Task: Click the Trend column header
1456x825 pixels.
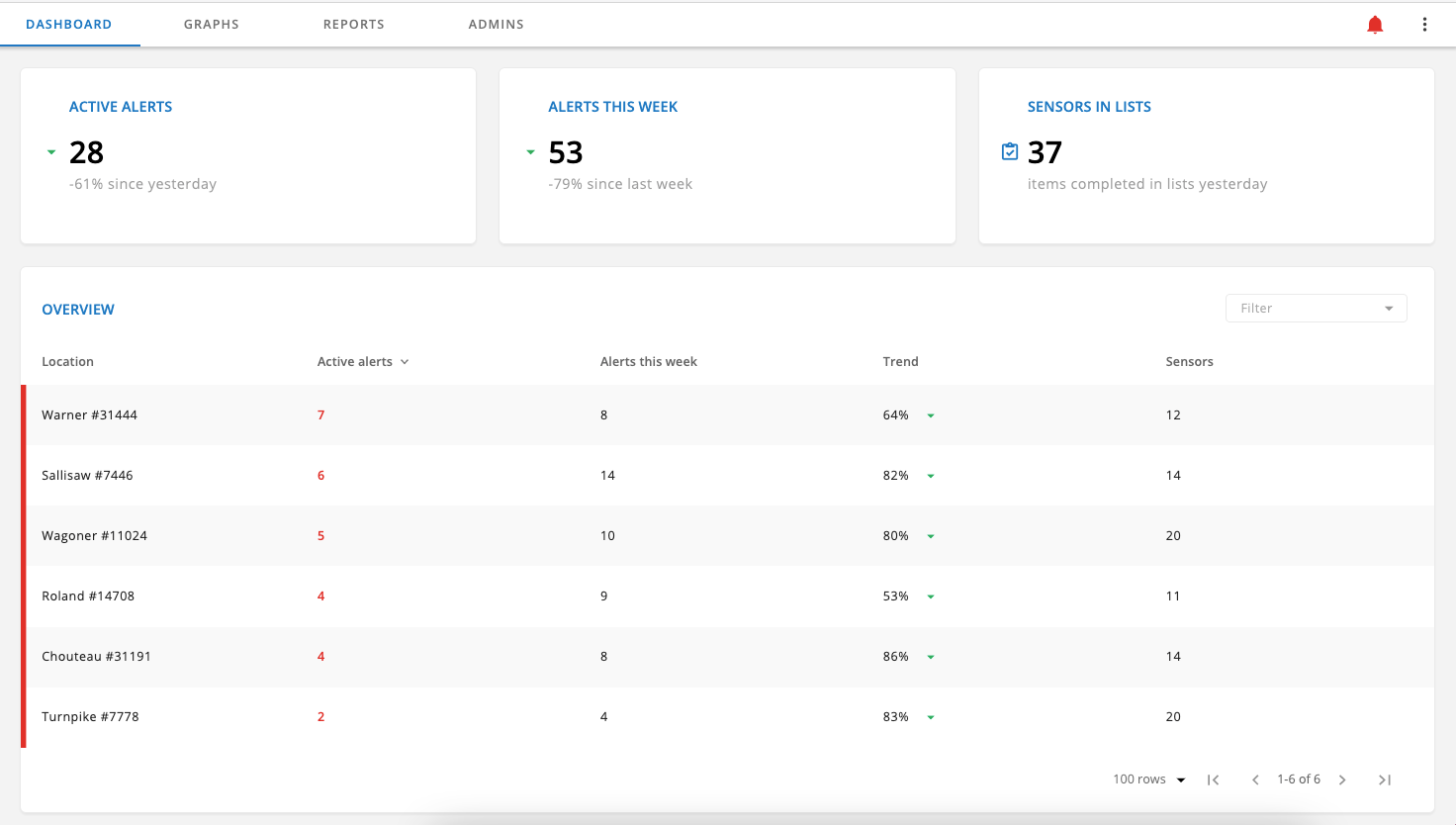Action: pyautogui.click(x=901, y=361)
